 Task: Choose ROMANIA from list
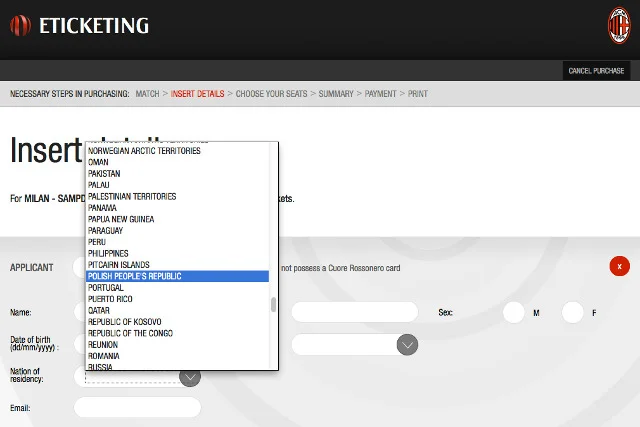tap(178, 356)
